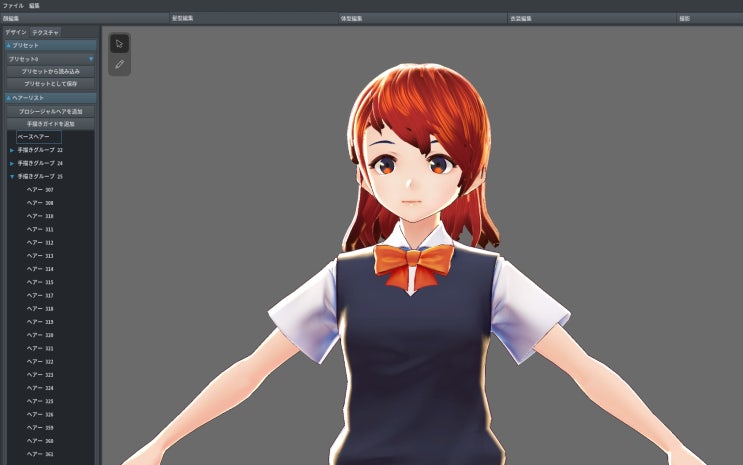Select ヘアー 359 in hair list
This screenshot has height=465, width=743.
40,429
